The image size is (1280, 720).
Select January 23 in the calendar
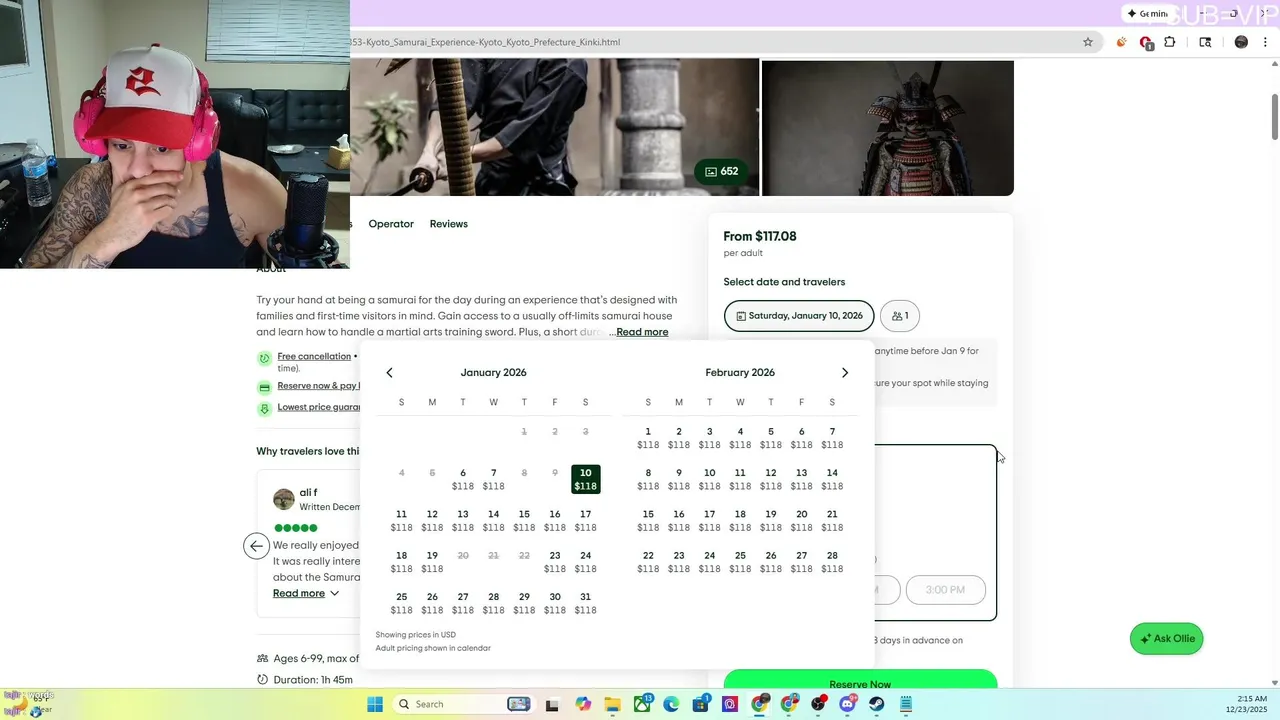[x=555, y=562]
